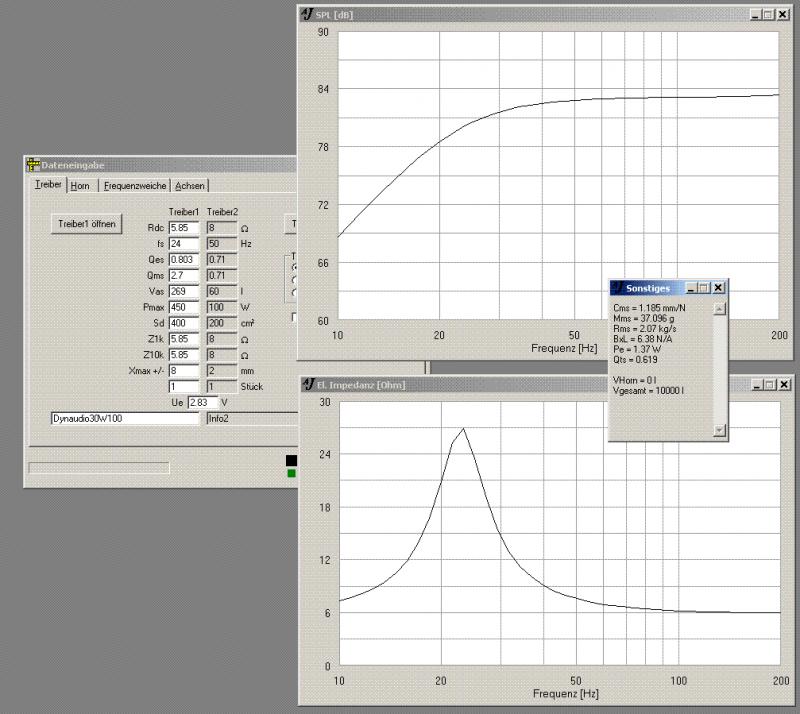The width and height of the screenshot is (800, 714).
Task: Focus the Treiber1 Rdc input field
Action: [x=184, y=228]
